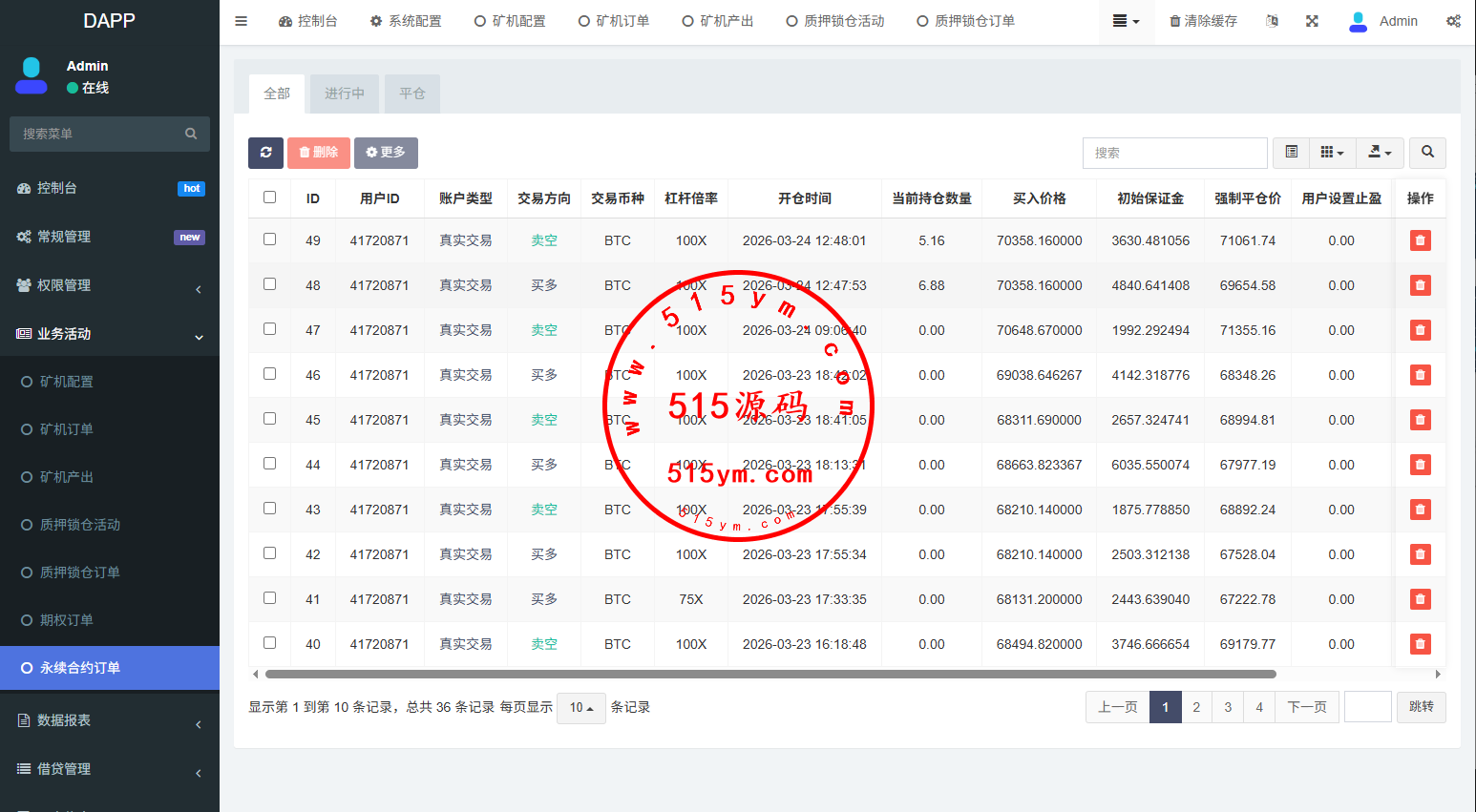Viewport: 1476px width, 812px height.
Task: Go to page 2 of the records
Action: click(1196, 707)
